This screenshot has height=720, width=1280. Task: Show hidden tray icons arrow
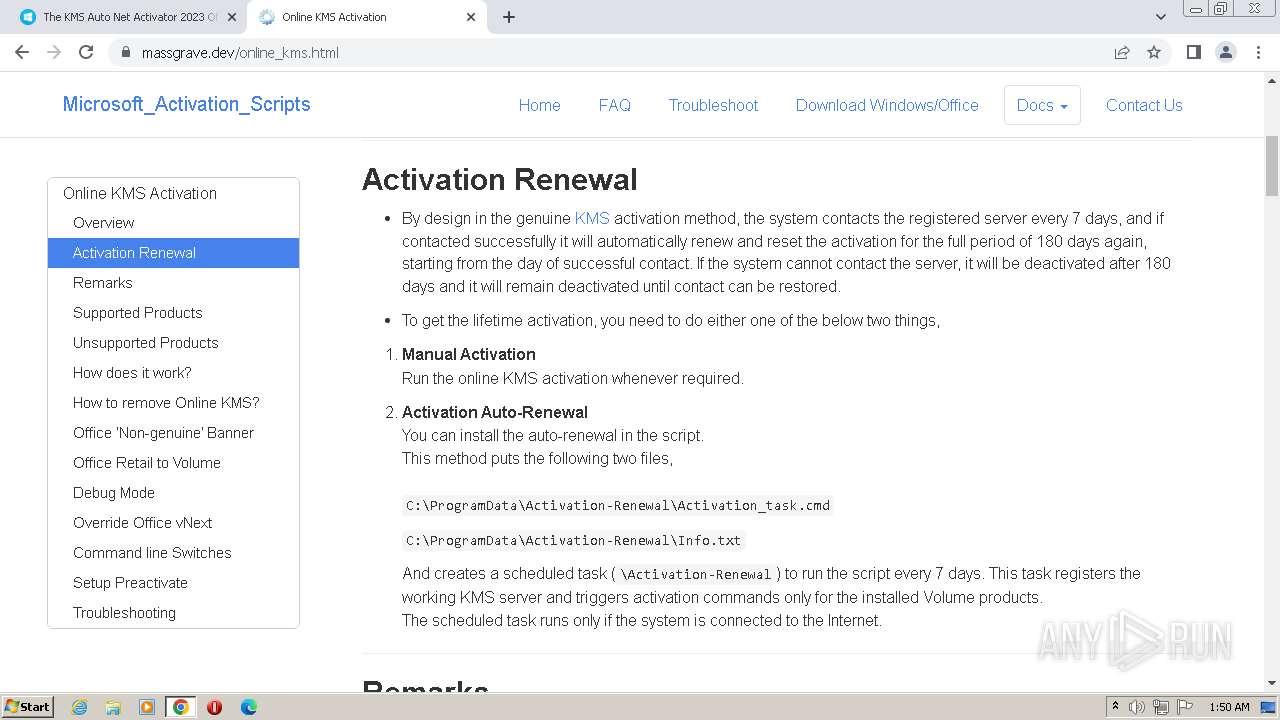[x=1115, y=707]
